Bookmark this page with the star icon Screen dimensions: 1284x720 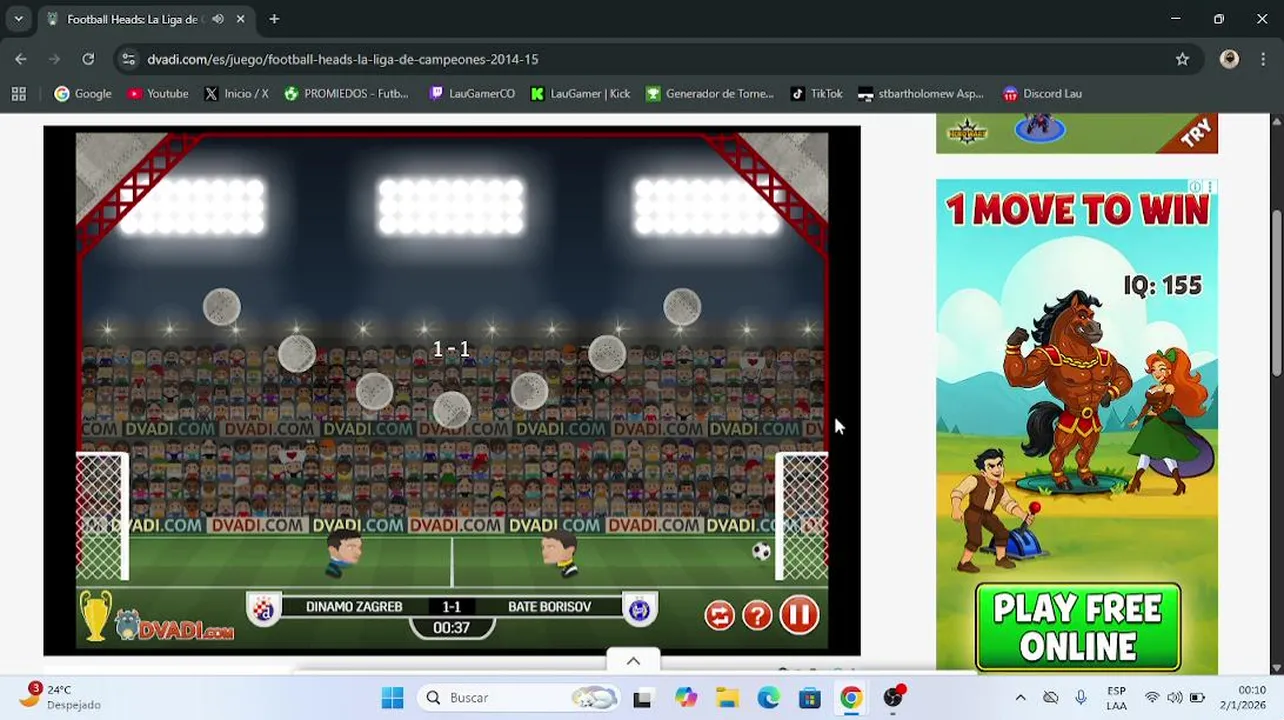[x=1182, y=59]
